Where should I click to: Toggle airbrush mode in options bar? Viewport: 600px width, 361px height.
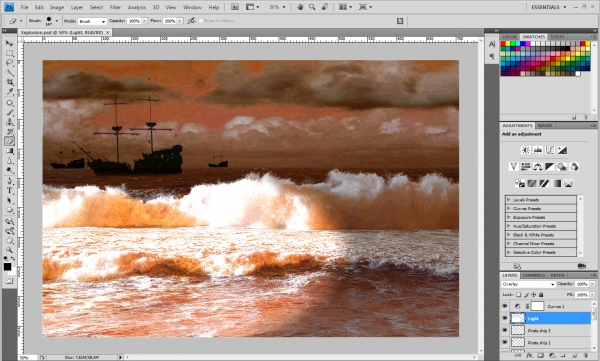click(191, 21)
